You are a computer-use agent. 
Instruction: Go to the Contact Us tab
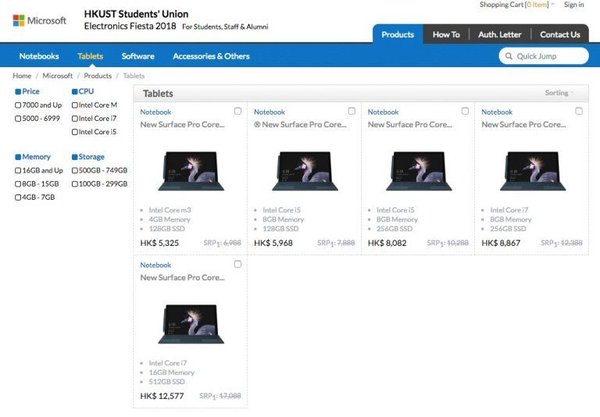[x=560, y=34]
